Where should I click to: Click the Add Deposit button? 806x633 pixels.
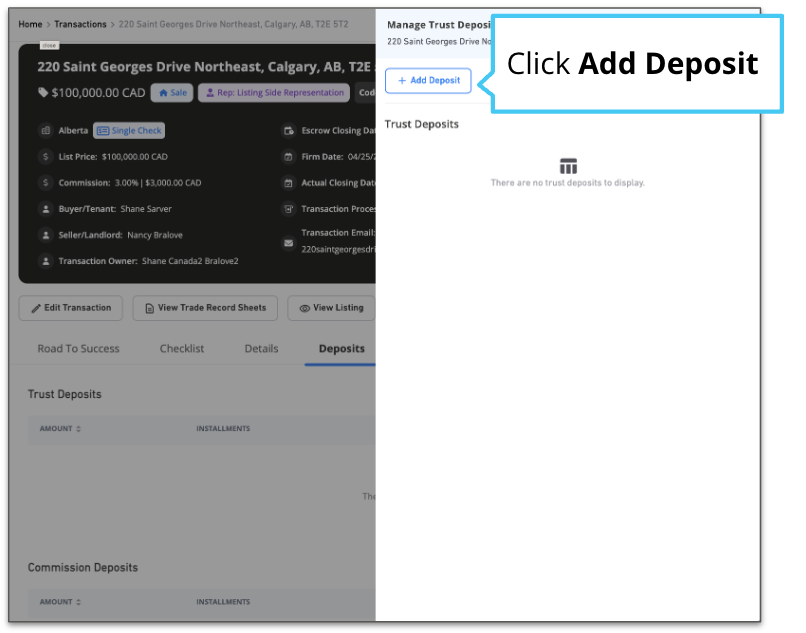click(x=428, y=81)
